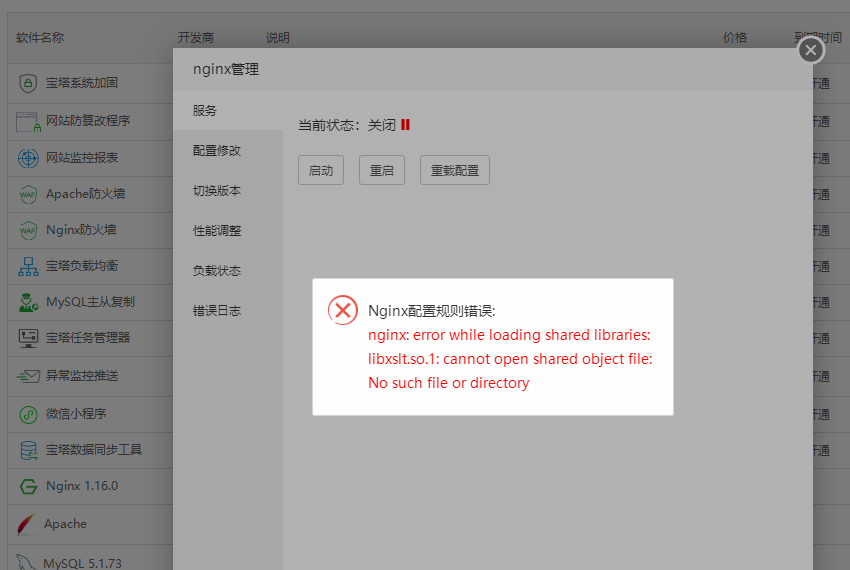Click the red stopped status indicator

point(405,125)
